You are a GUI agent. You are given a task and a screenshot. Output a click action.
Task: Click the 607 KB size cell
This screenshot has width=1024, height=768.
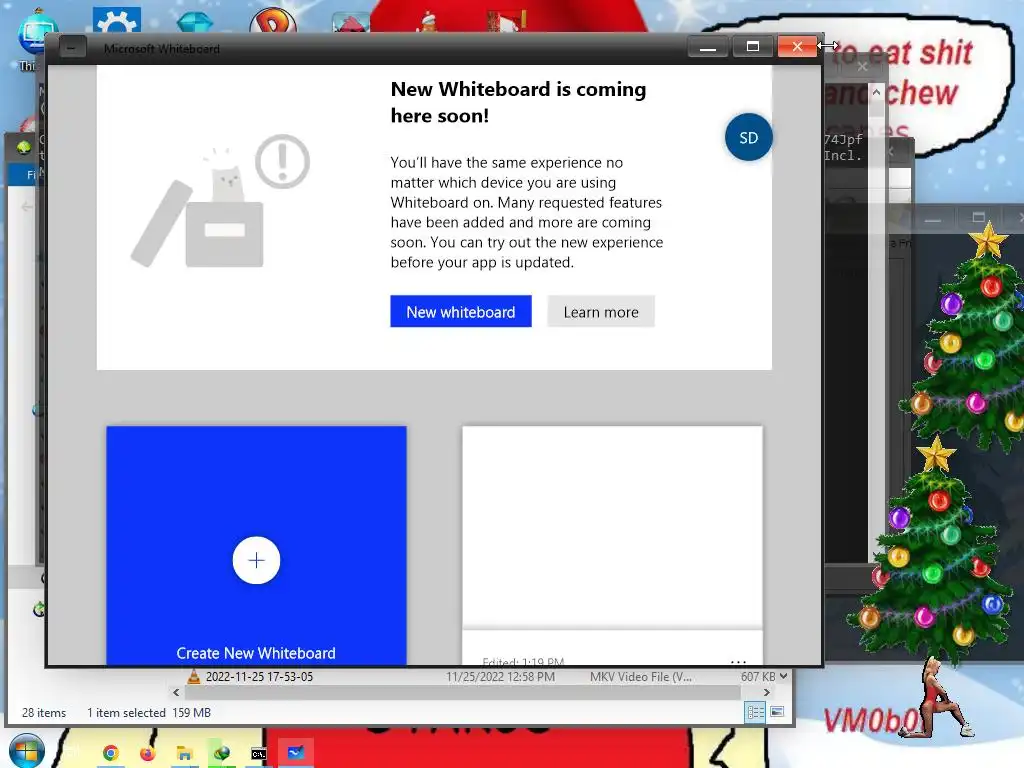[x=758, y=677]
